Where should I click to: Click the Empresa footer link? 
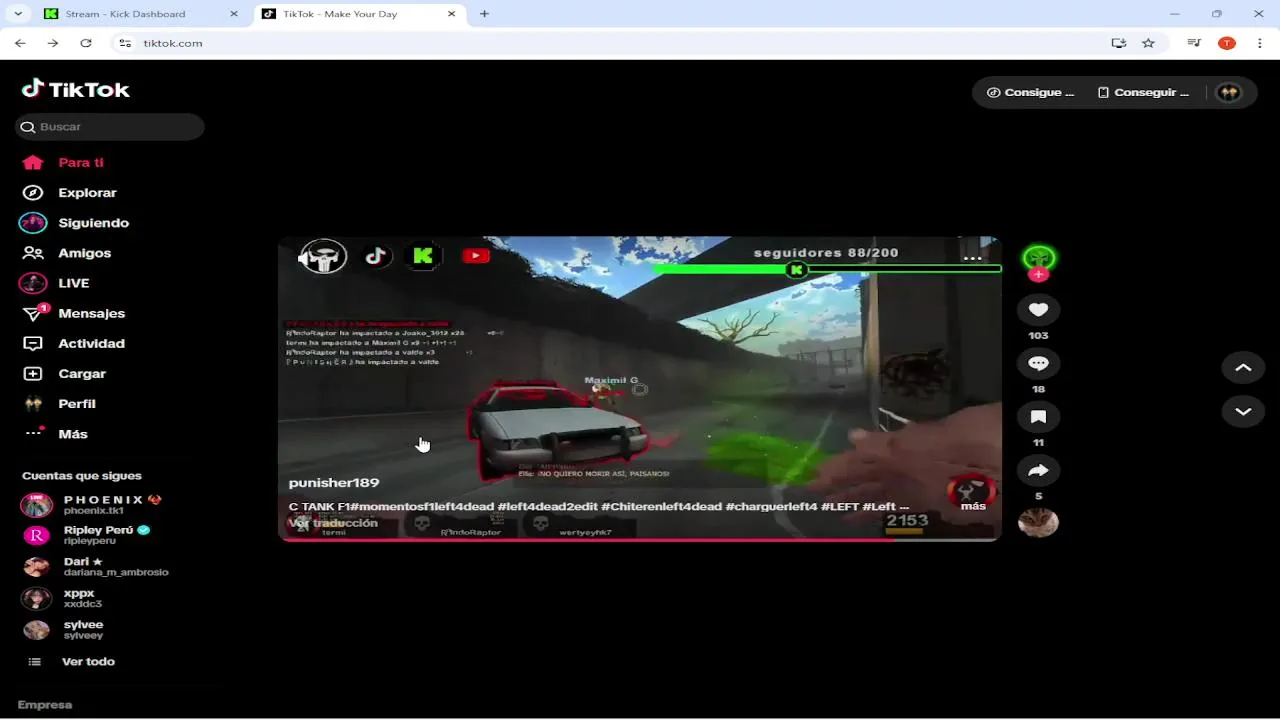click(45, 705)
